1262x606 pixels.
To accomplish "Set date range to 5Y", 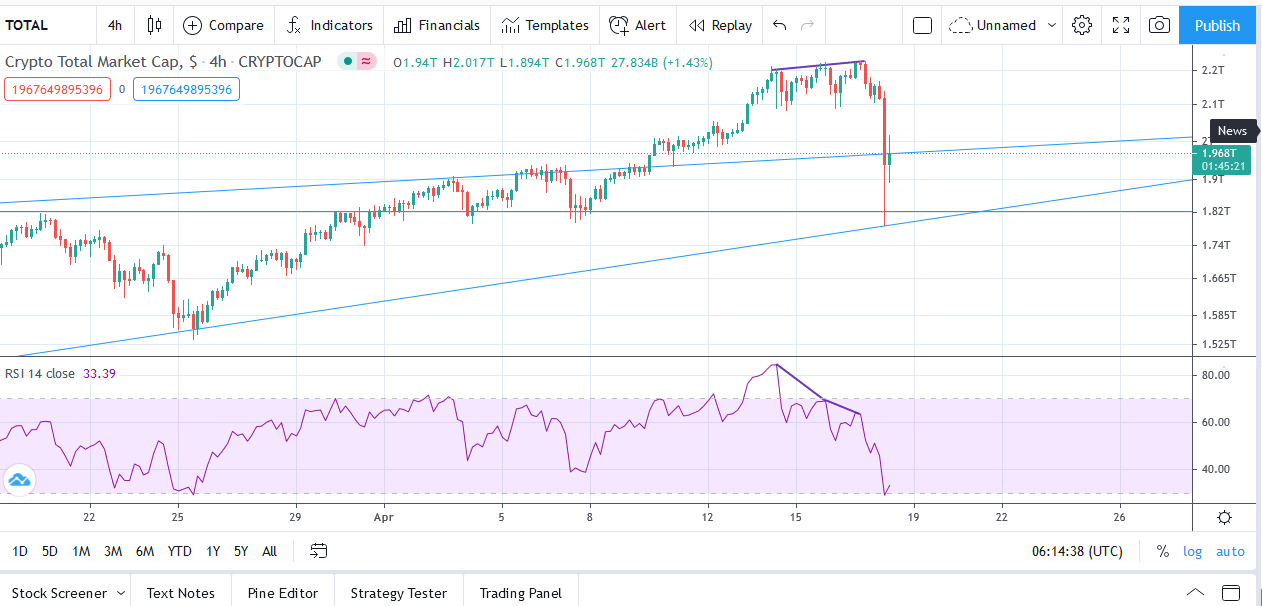I will pos(241,551).
